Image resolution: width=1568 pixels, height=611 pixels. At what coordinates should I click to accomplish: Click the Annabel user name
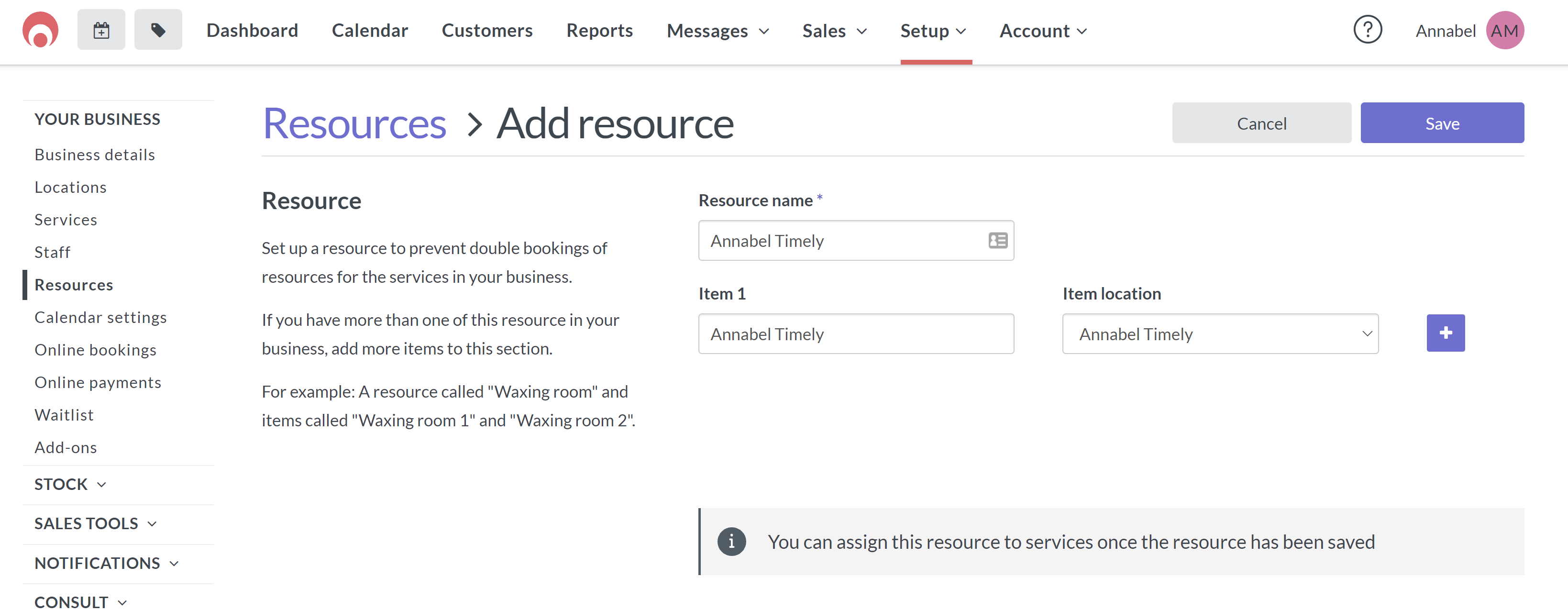click(x=1446, y=31)
